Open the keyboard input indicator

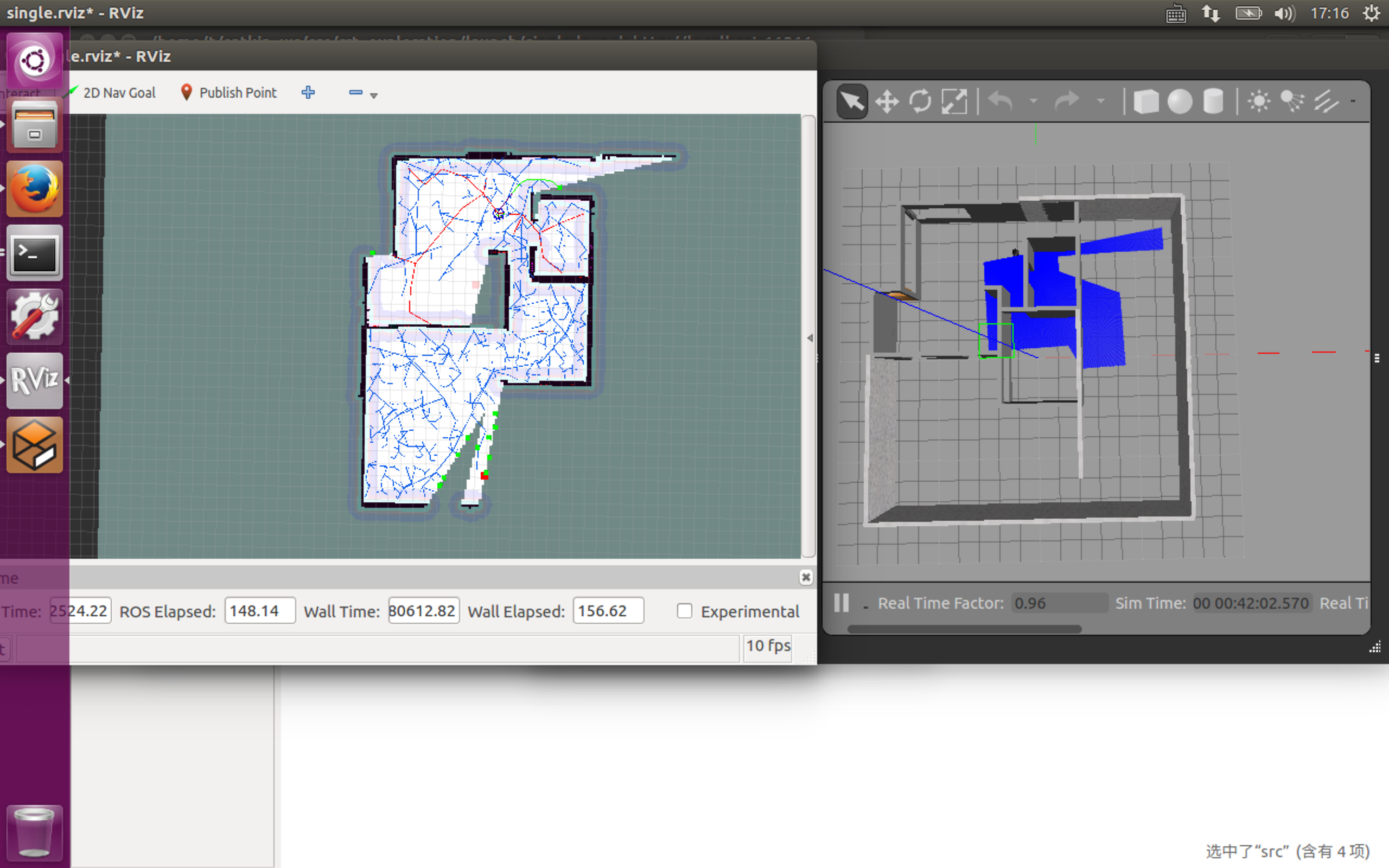point(1176,13)
